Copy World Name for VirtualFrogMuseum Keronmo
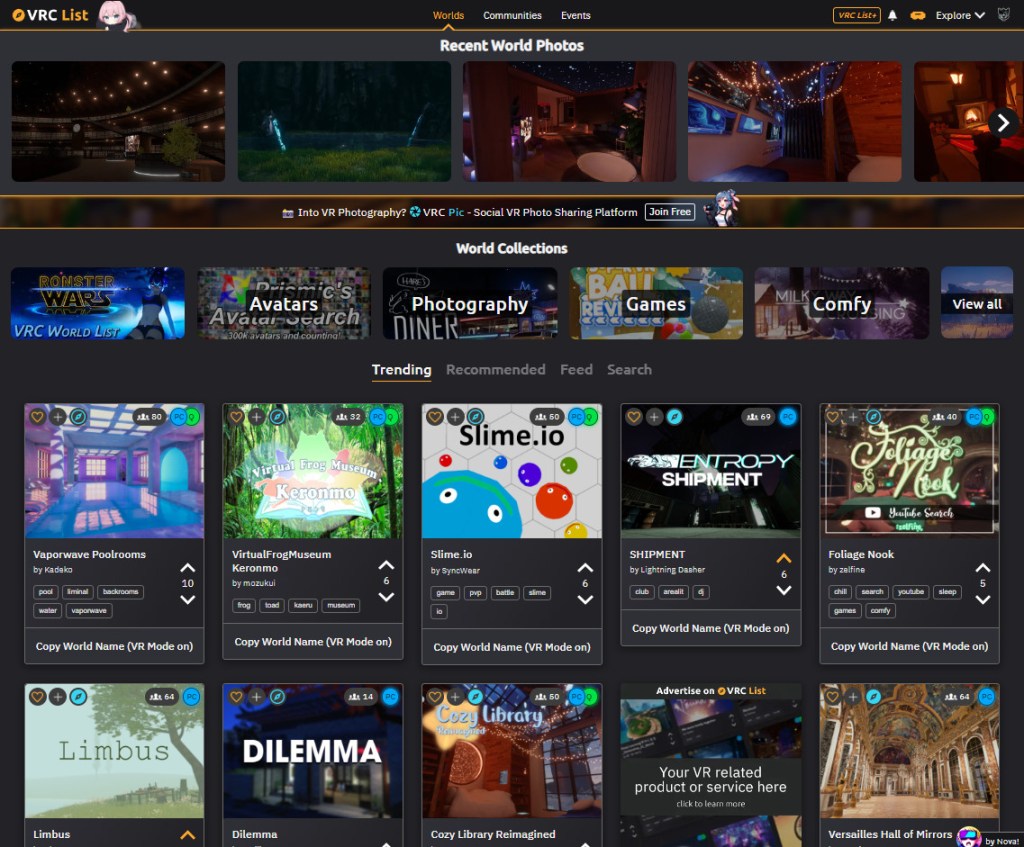Viewport: 1024px width, 847px height. [312, 642]
